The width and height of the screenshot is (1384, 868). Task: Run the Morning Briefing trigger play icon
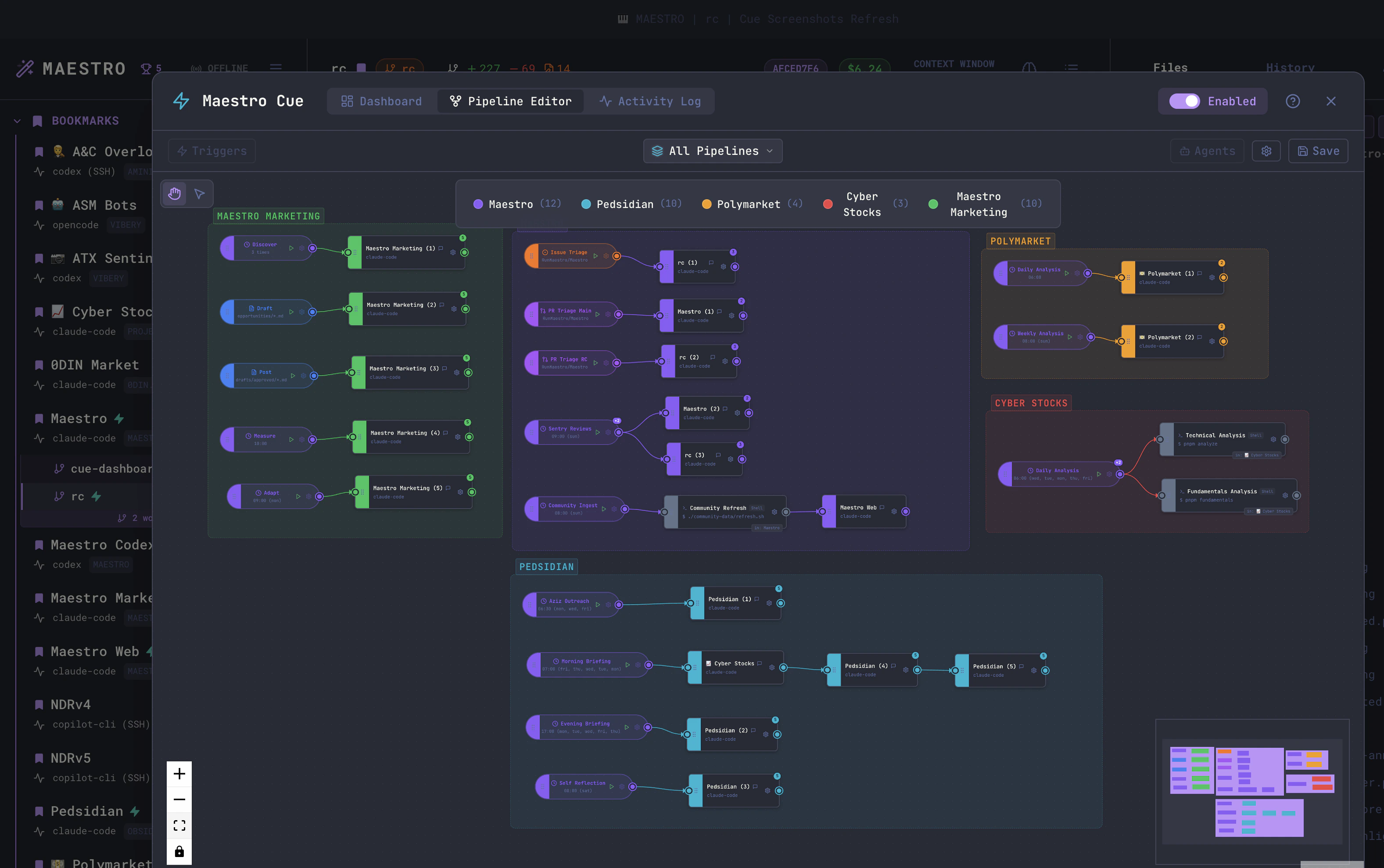point(627,665)
